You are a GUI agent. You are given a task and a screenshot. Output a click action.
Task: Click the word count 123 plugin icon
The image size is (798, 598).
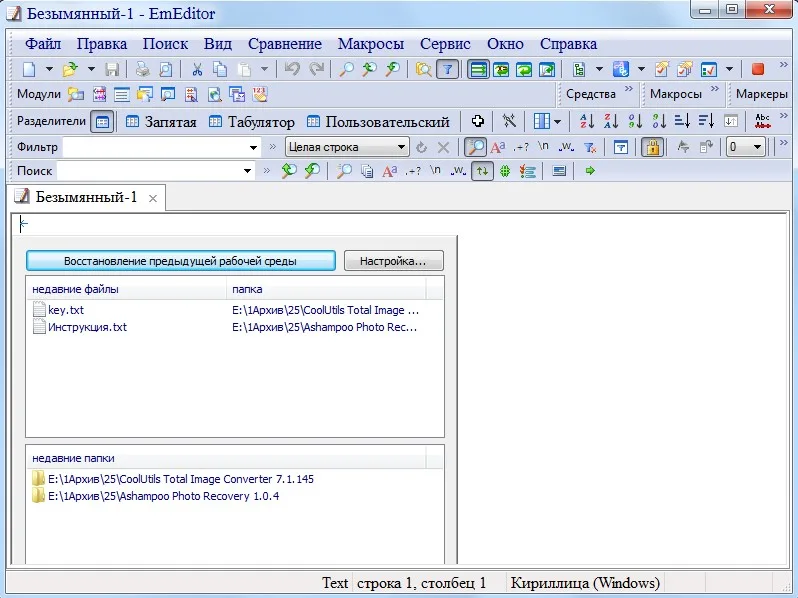click(x=260, y=94)
